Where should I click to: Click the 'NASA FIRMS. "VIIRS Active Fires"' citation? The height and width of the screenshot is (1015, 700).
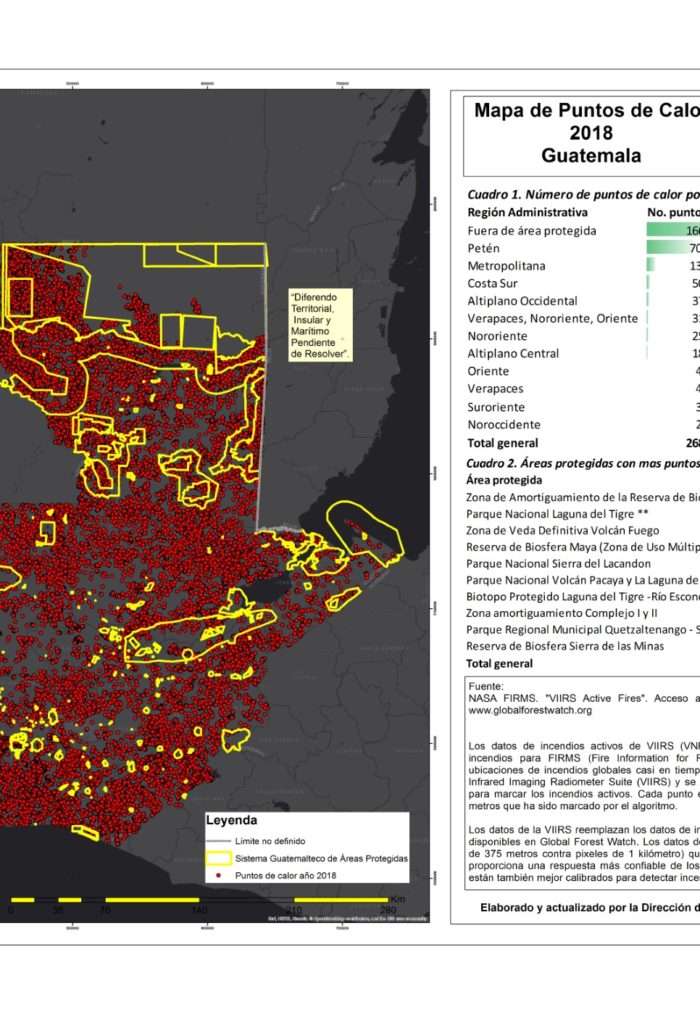coord(556,698)
